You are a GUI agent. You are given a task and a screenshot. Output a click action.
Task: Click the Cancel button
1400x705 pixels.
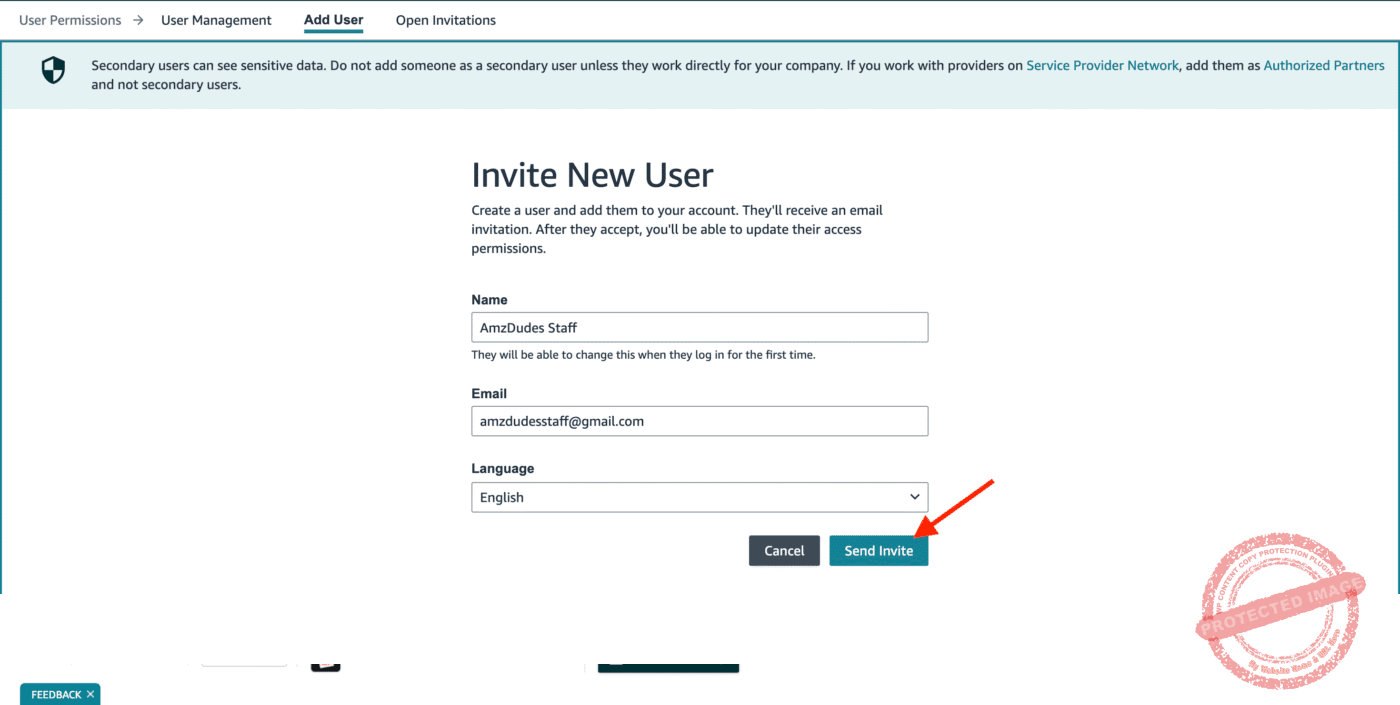click(x=784, y=551)
